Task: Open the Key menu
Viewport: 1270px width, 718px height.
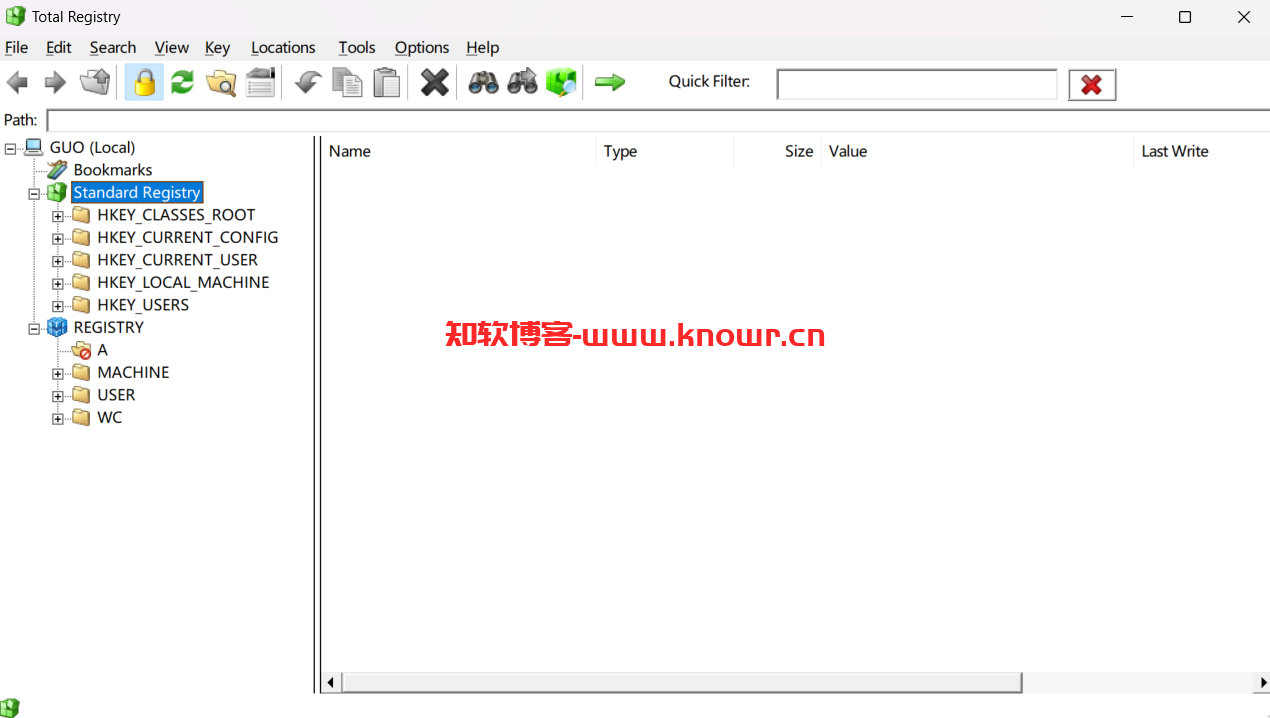Action: [217, 47]
